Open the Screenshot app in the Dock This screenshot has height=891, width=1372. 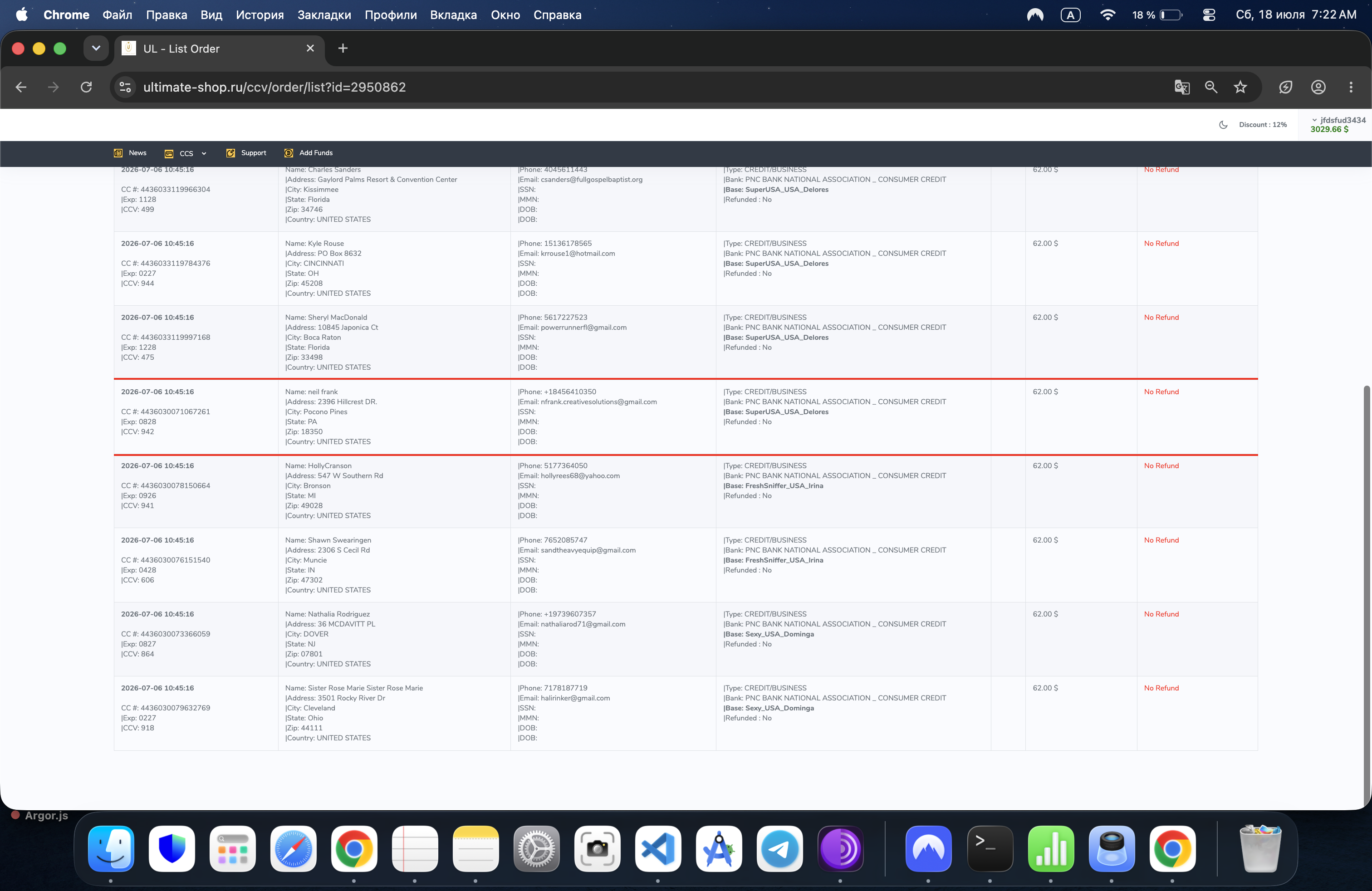(x=597, y=848)
